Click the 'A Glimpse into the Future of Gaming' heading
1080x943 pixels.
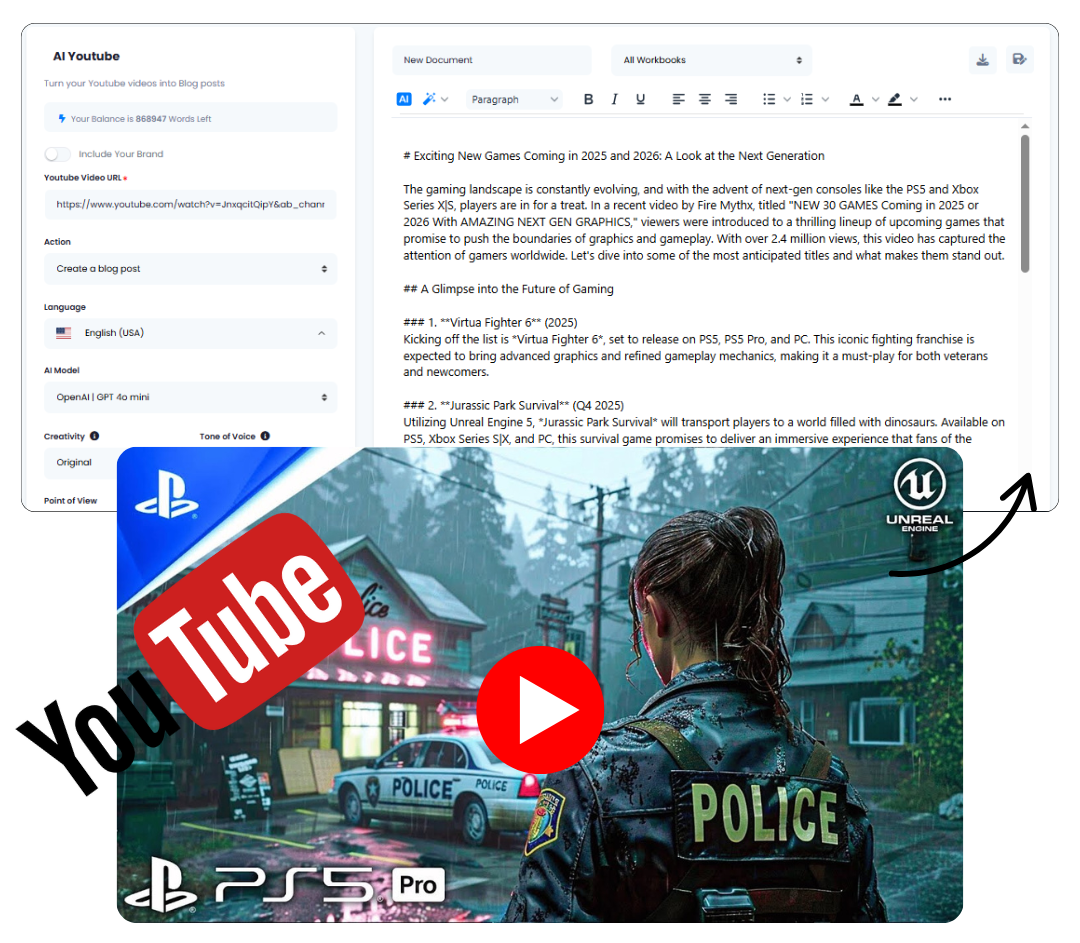(x=508, y=289)
